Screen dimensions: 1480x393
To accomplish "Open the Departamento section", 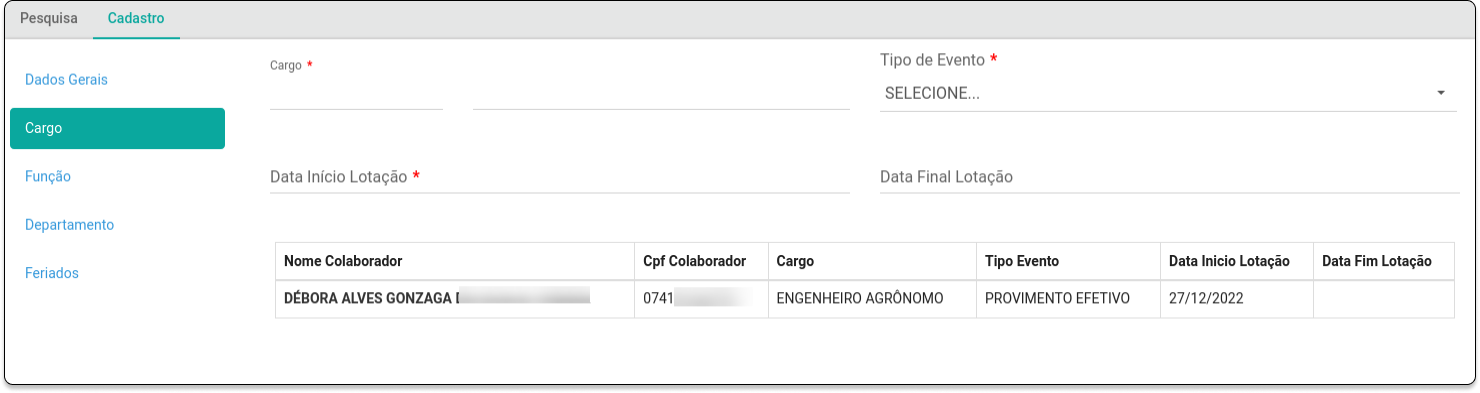I will pyautogui.click(x=69, y=225).
